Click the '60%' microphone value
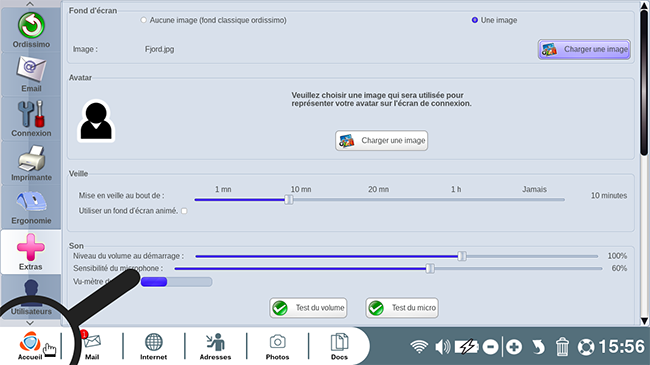This screenshot has height=365, width=650. point(619,268)
